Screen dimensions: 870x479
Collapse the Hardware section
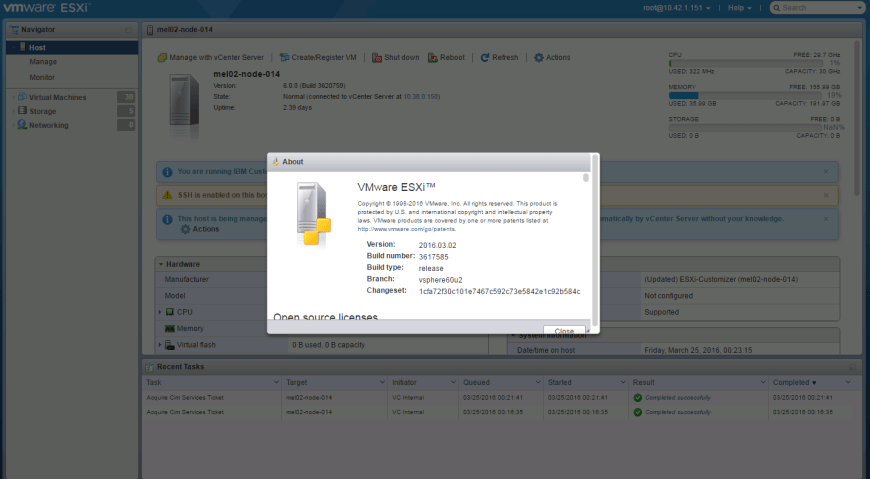[x=161, y=264]
